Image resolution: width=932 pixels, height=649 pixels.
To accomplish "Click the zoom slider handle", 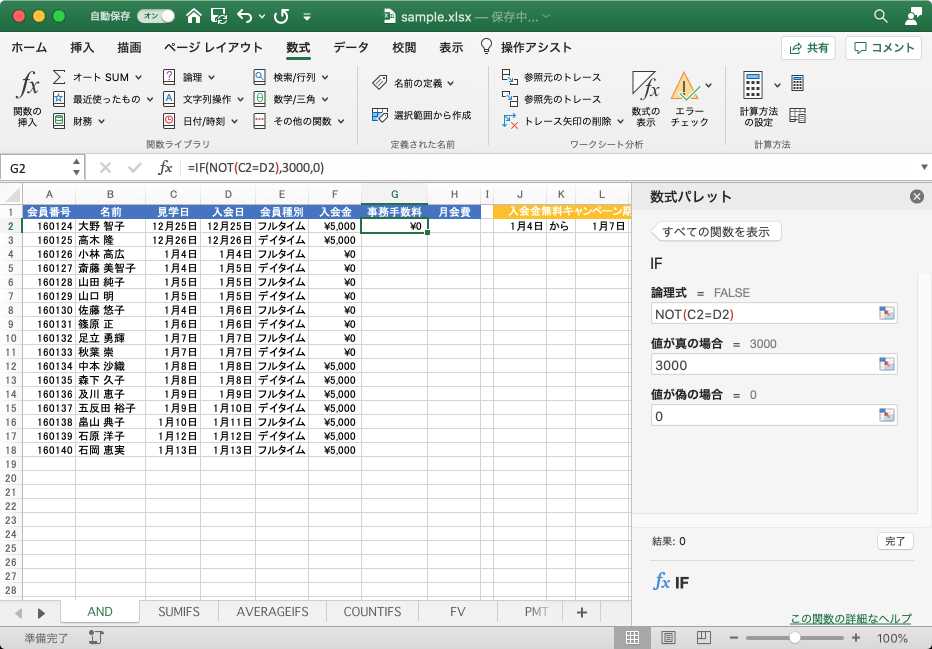I will tap(795, 638).
